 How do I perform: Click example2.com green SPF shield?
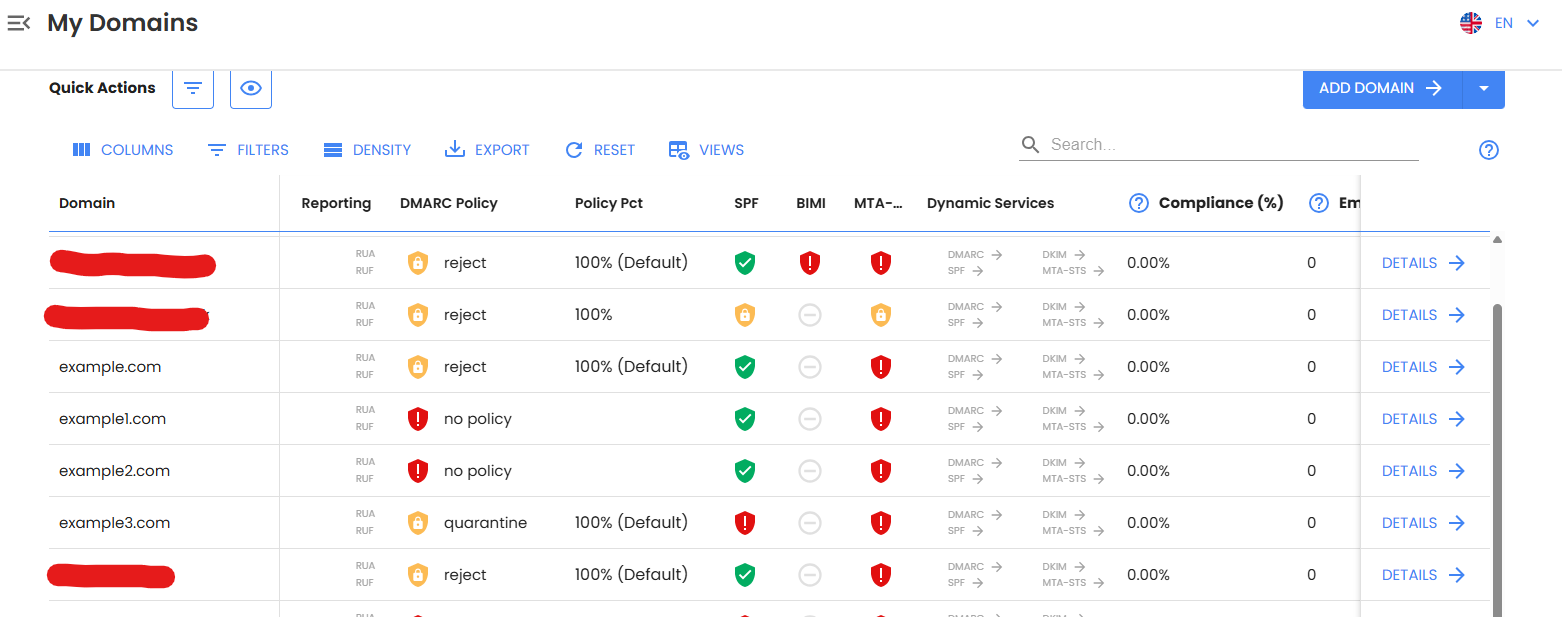tap(745, 471)
